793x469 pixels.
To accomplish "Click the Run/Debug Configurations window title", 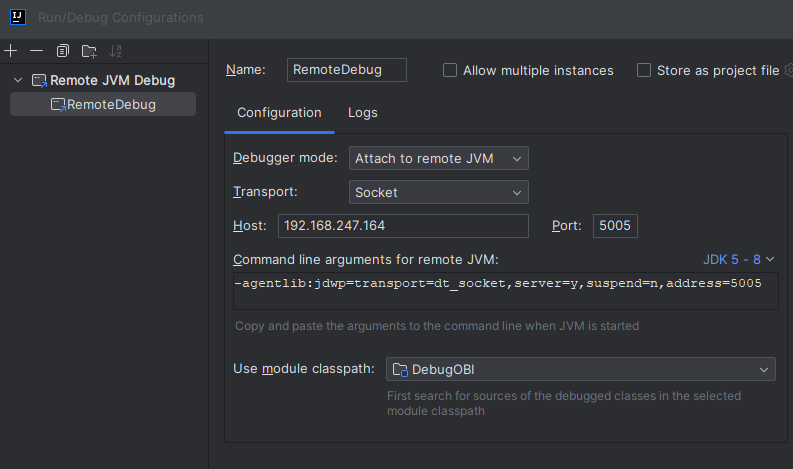I will tap(120, 17).
